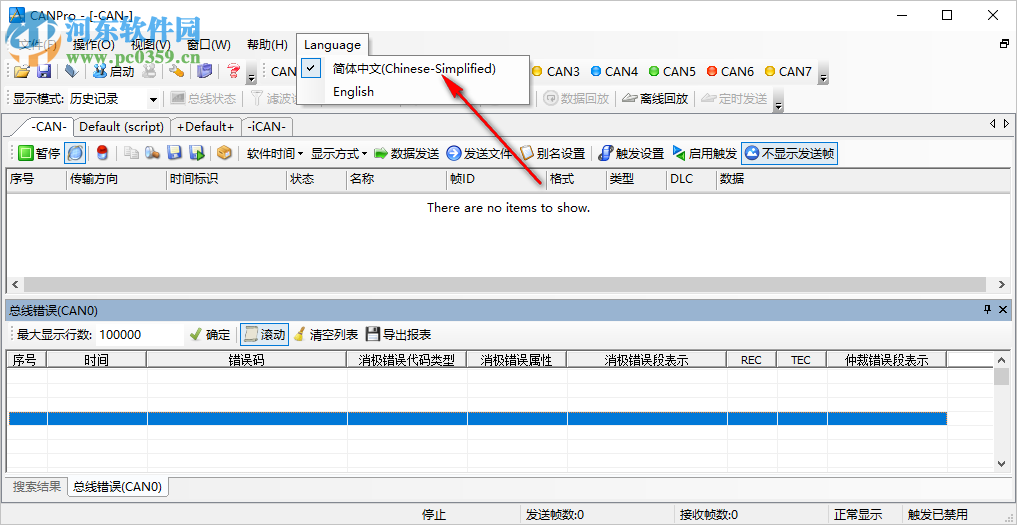This screenshot has height=525, width=1017.
Task: Click the find magnifier icon in CAN toolbar
Action: tap(152, 153)
